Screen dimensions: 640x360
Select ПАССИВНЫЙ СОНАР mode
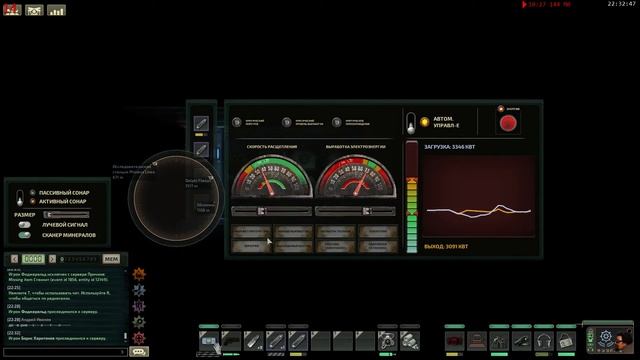[64, 193]
